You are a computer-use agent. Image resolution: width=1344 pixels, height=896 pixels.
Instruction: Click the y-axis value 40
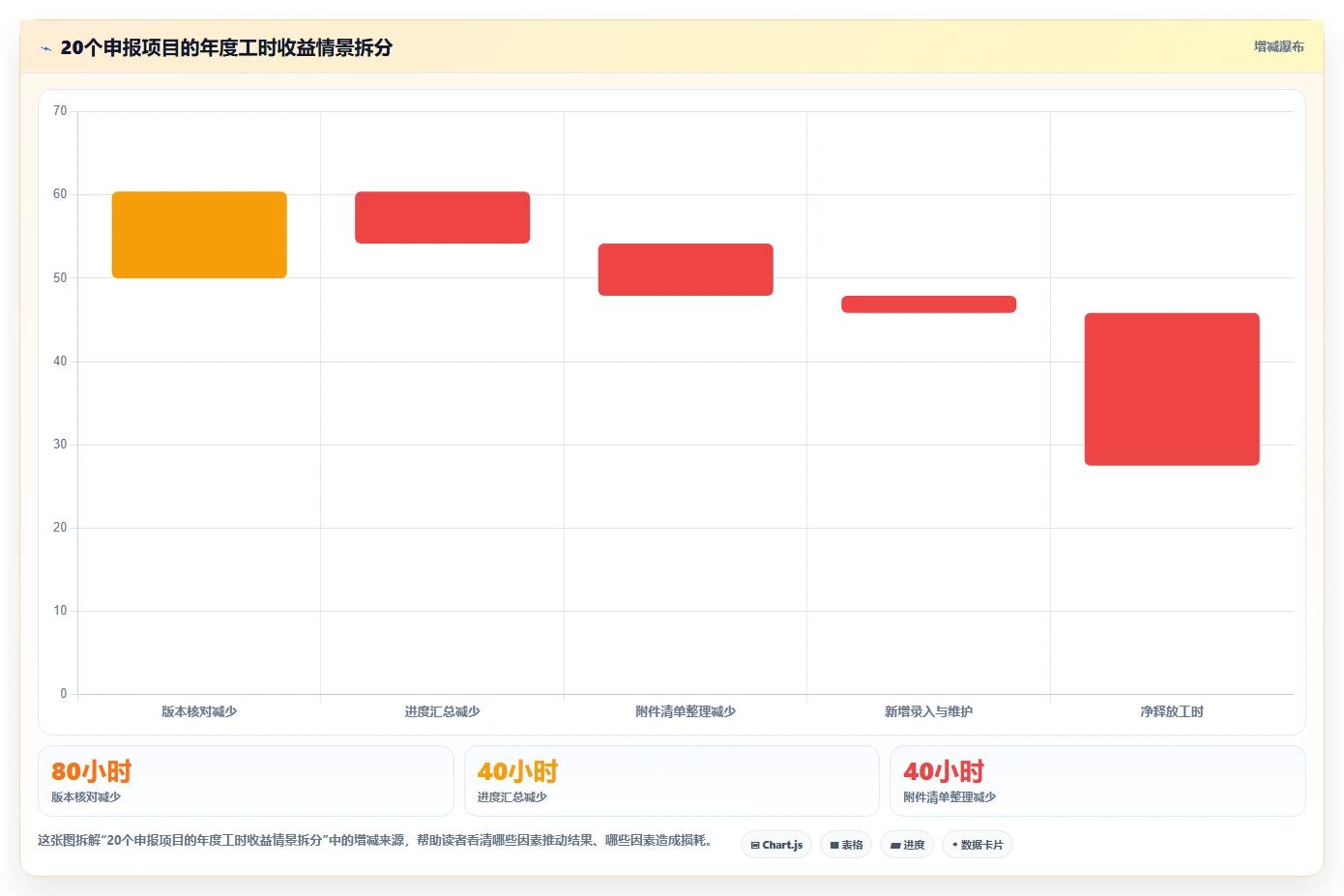coord(60,361)
